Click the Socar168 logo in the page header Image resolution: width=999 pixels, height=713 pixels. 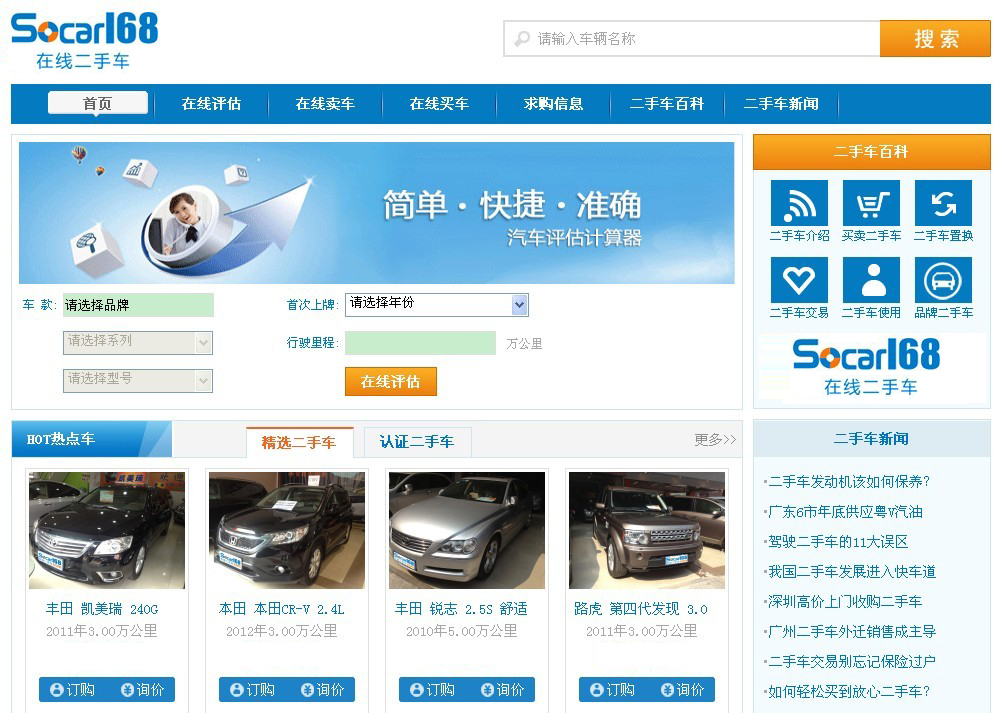[x=84, y=40]
